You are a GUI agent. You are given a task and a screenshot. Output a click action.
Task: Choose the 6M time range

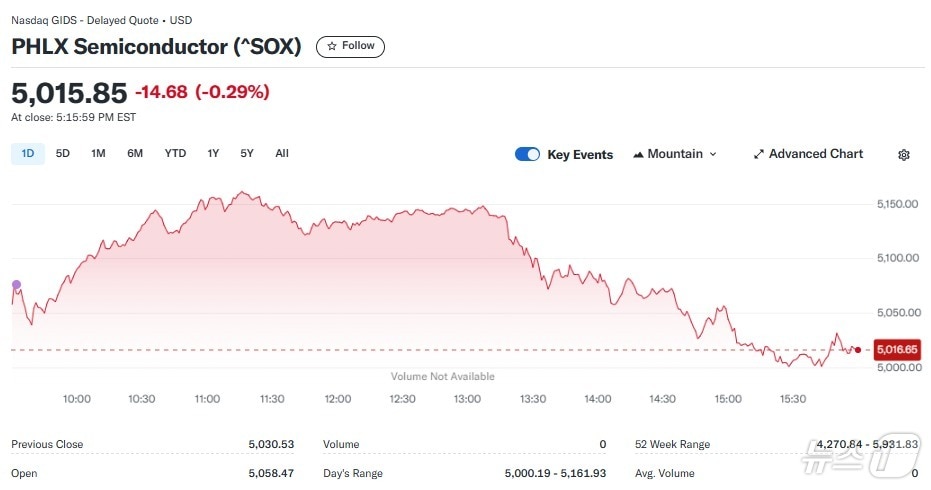point(135,153)
